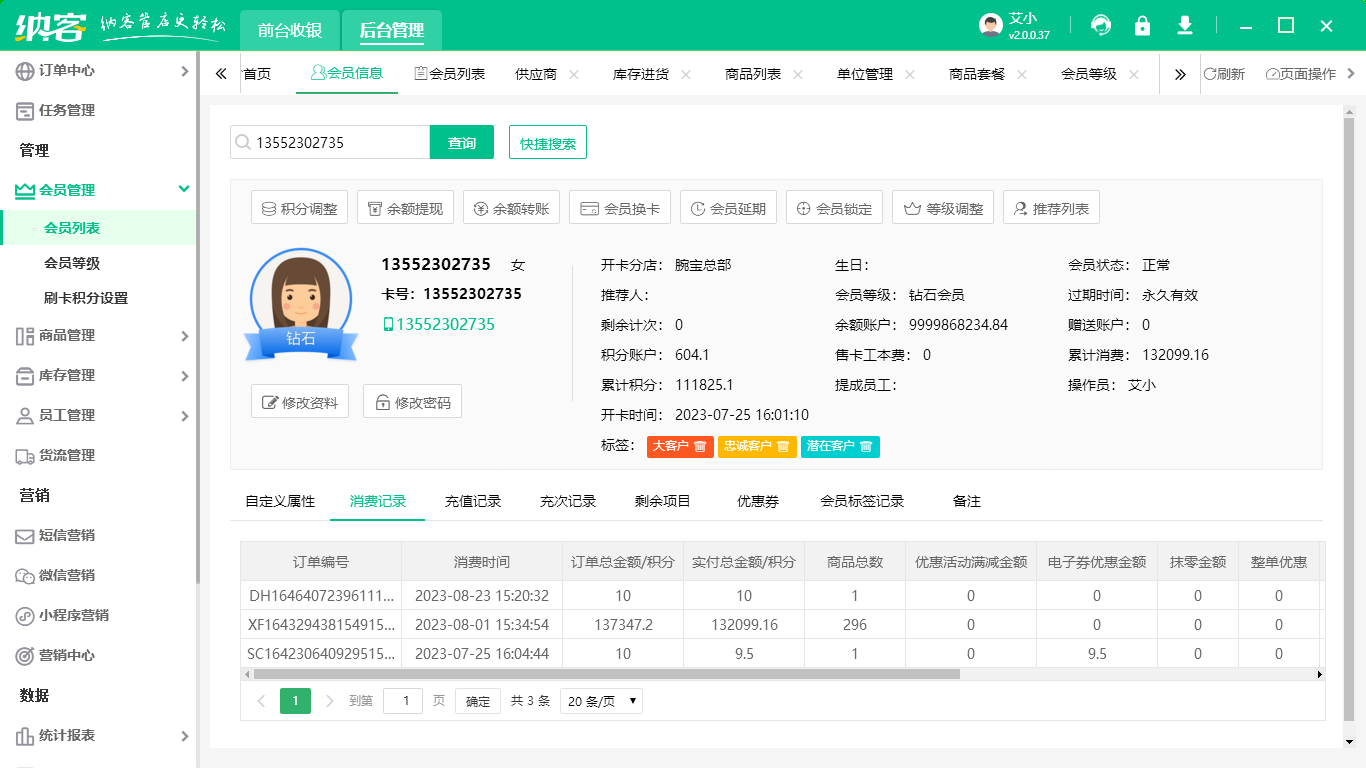Open 快捷搜索 quick search
Viewport: 1366px width, 768px height.
click(547, 142)
